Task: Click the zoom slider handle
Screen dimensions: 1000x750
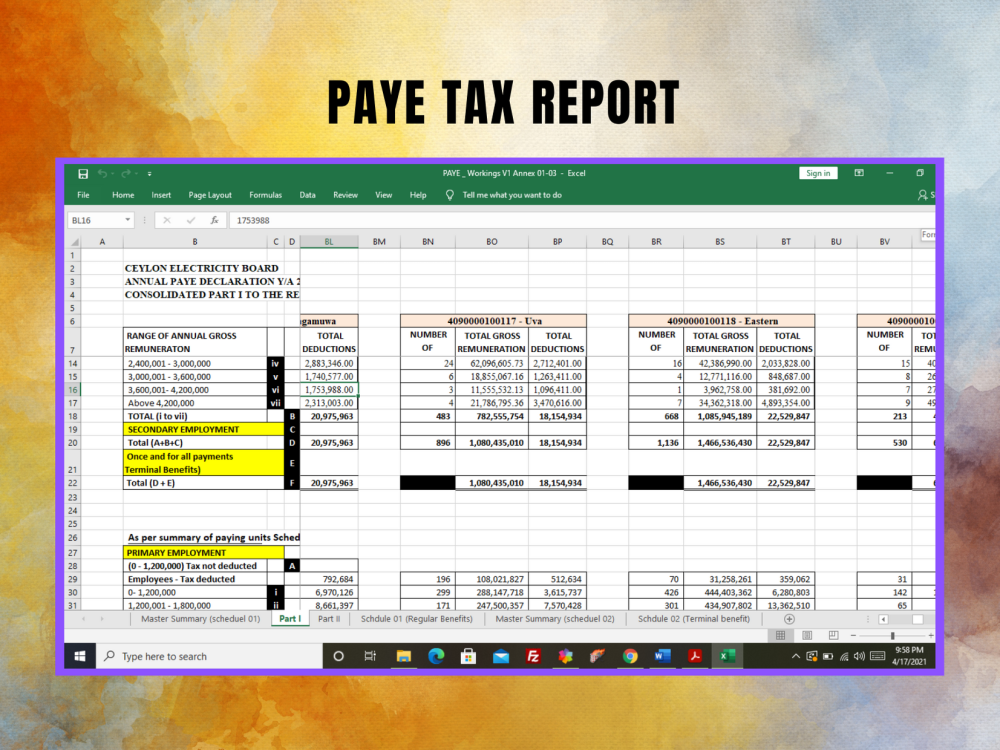Action: click(x=892, y=635)
